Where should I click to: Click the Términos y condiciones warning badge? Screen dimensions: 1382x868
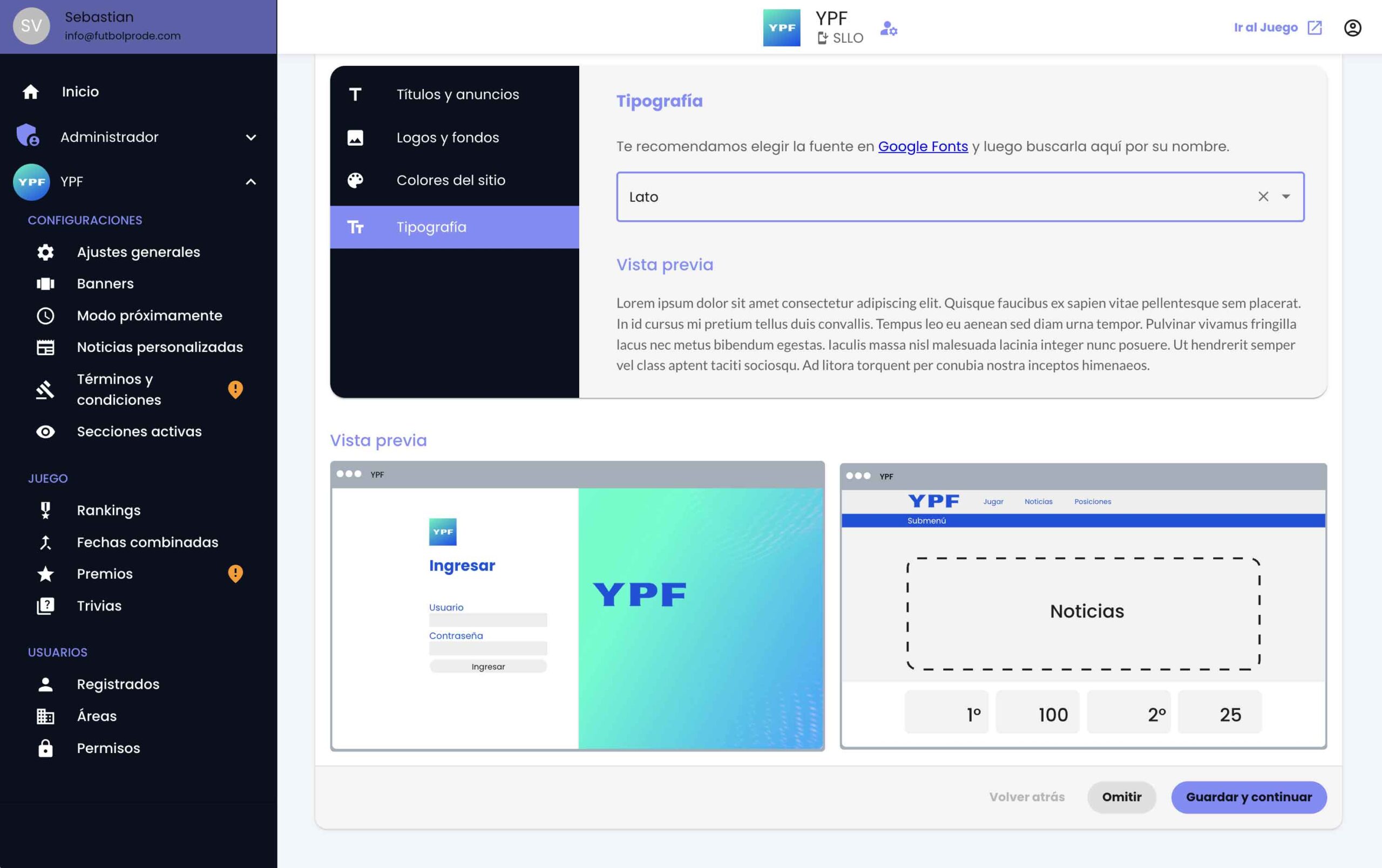235,390
